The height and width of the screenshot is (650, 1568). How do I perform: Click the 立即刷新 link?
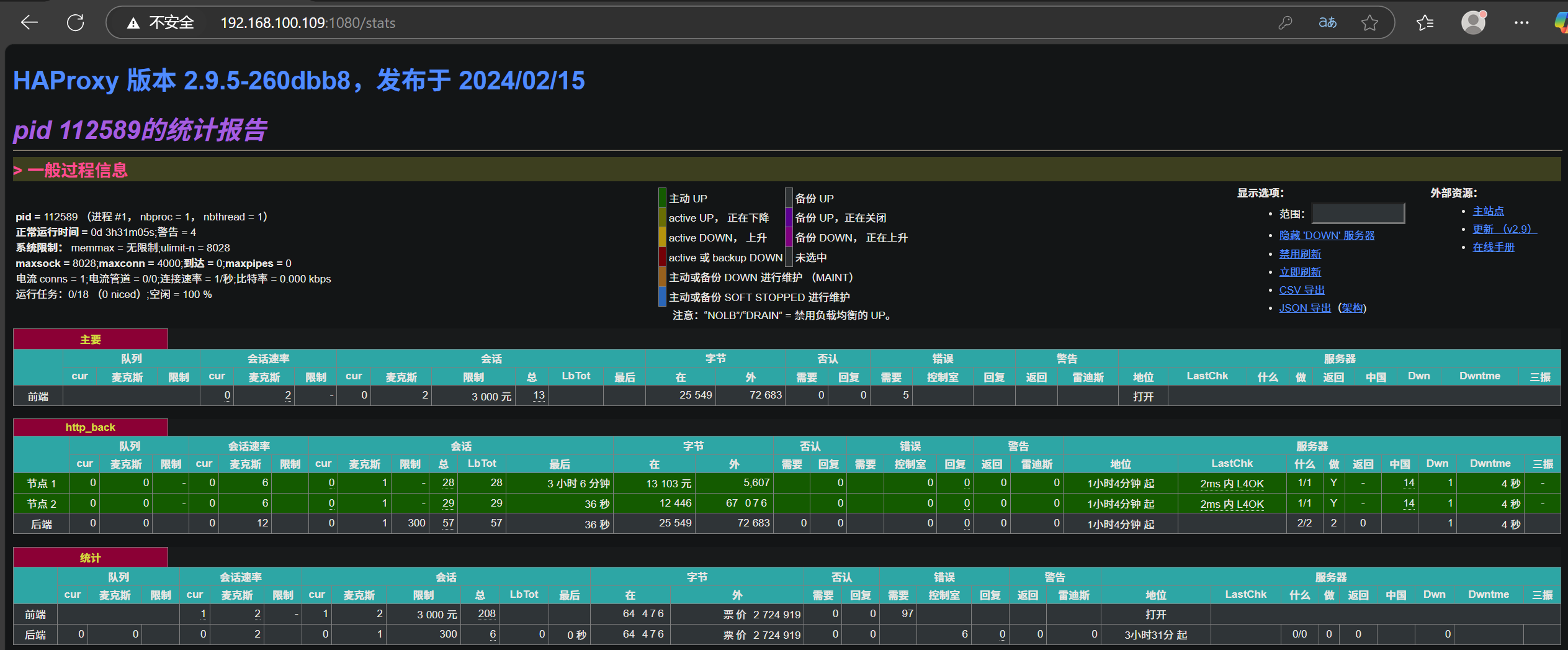pos(1300,272)
